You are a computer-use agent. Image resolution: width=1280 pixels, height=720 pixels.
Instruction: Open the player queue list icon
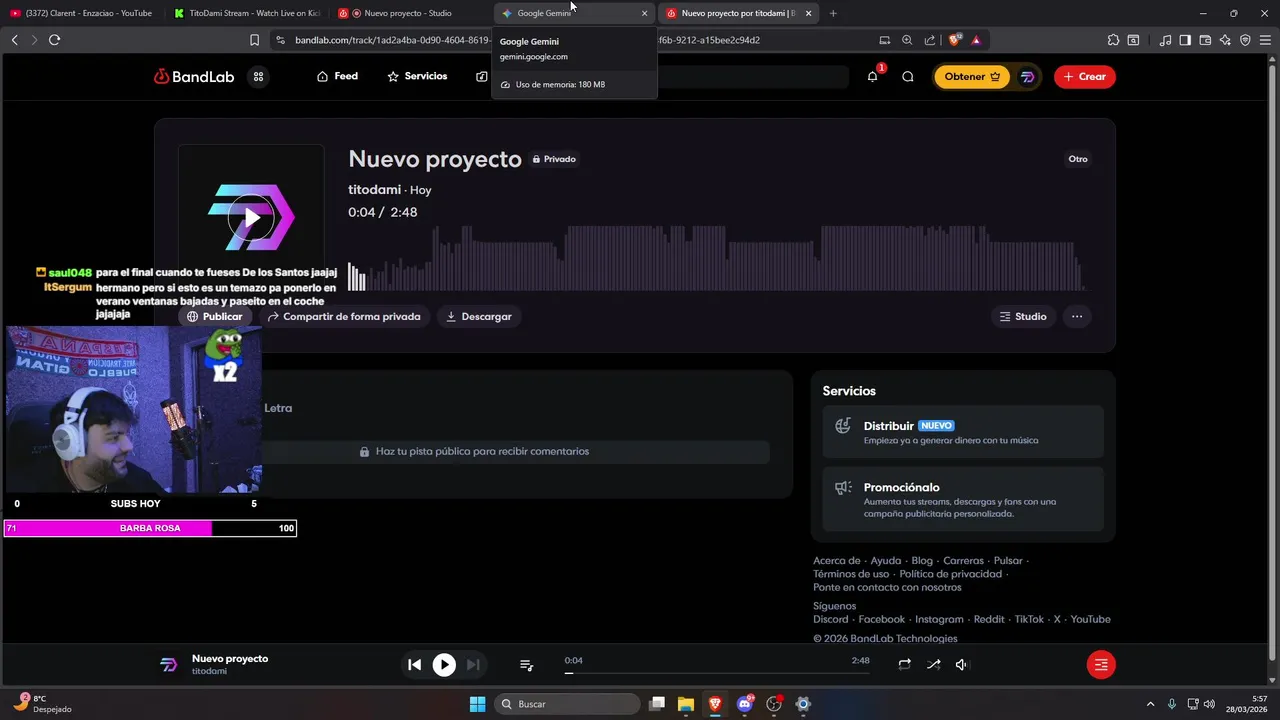coord(526,664)
